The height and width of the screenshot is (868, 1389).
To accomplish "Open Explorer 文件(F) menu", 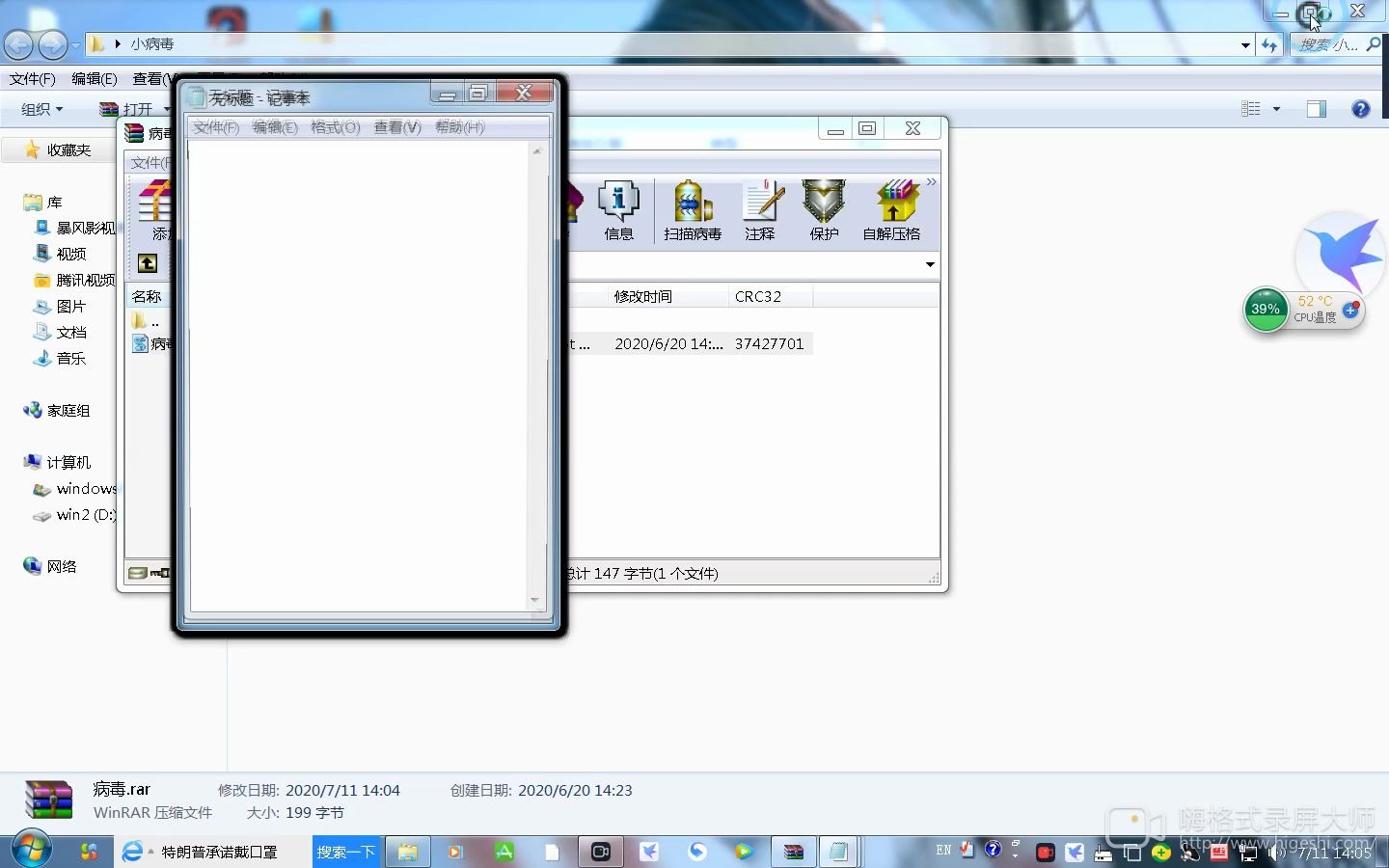I will (x=33, y=79).
